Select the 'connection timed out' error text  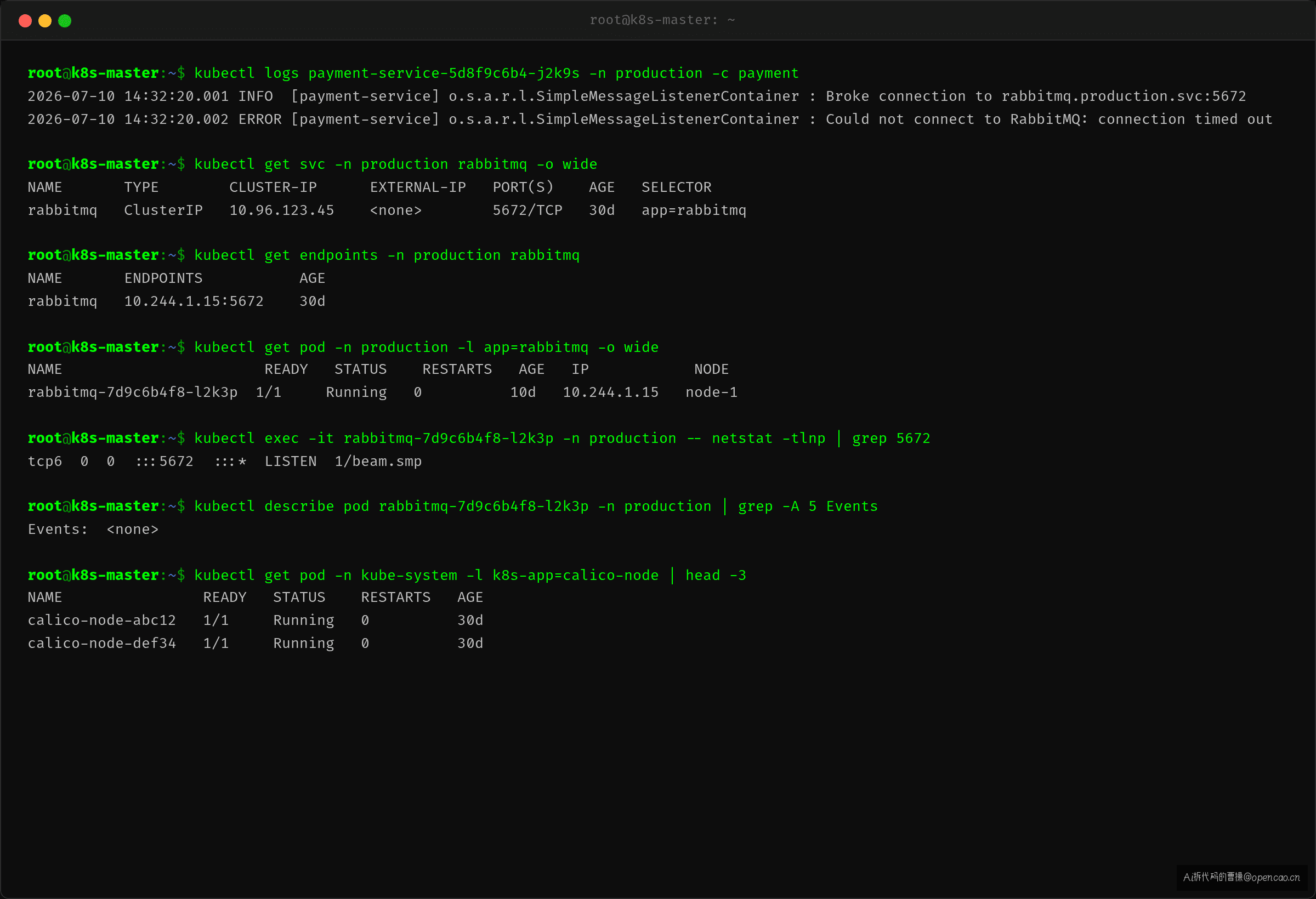(1184, 120)
